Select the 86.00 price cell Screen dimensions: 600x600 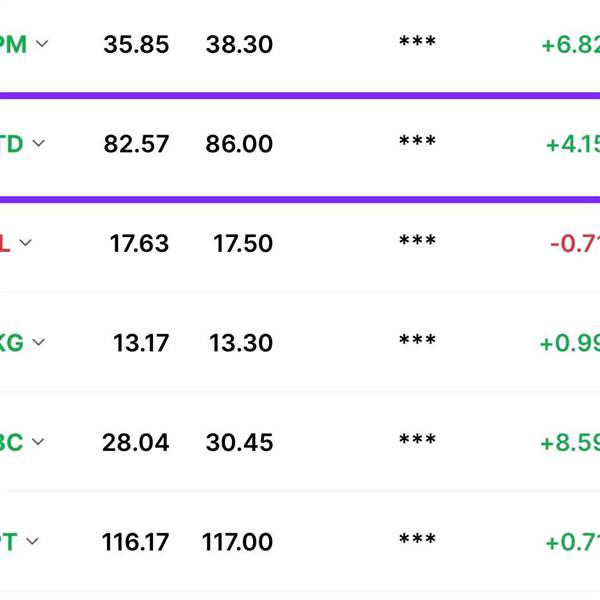click(239, 144)
